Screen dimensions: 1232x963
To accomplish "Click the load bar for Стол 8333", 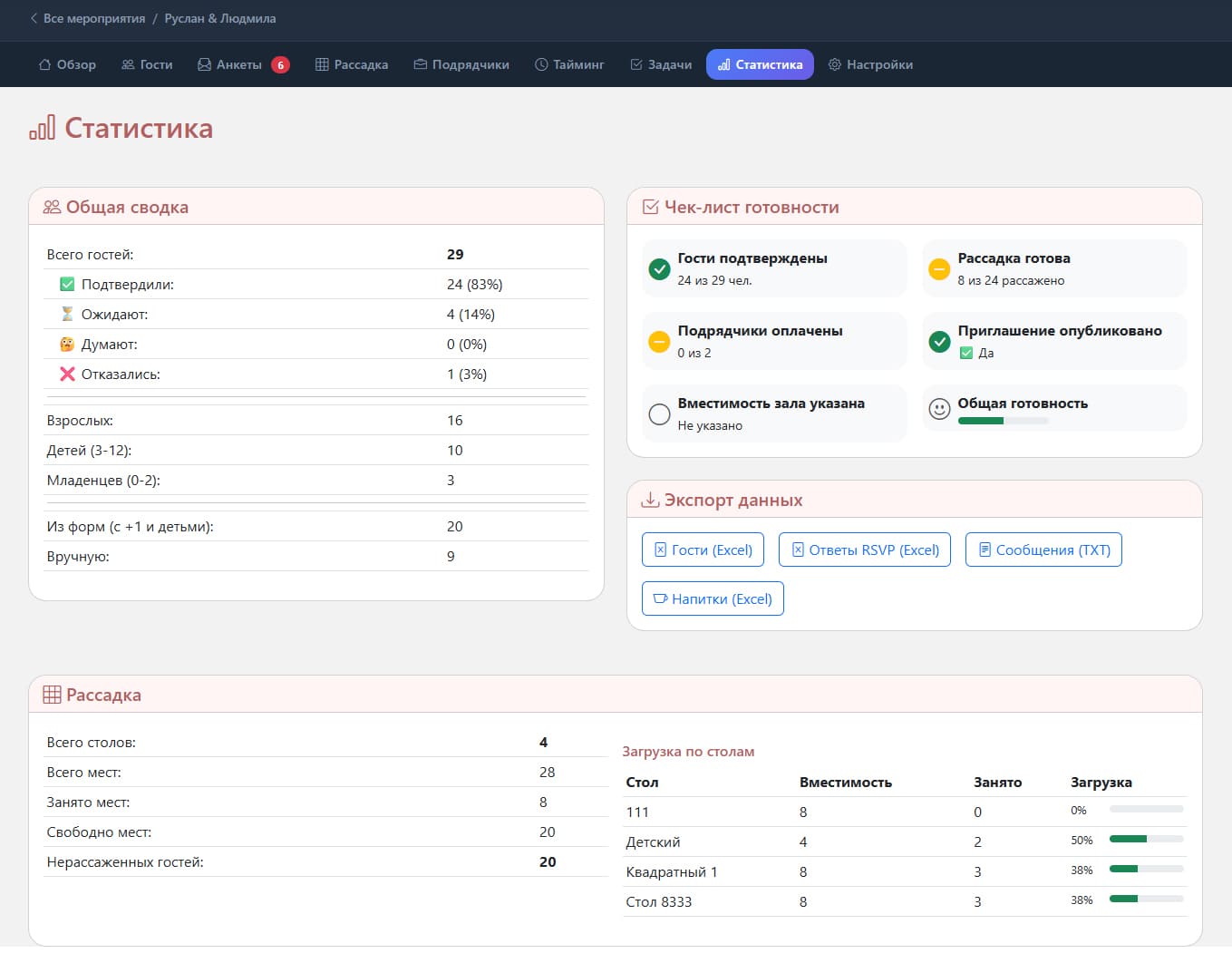I will coord(1146,899).
